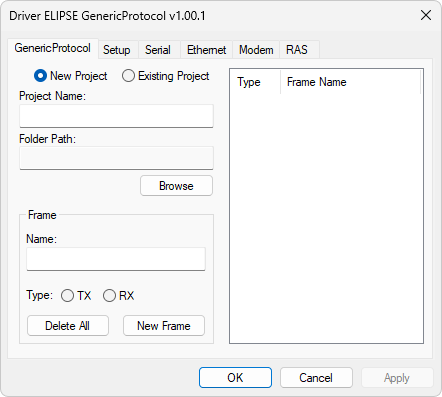The height and width of the screenshot is (397, 442).
Task: Click the Project Name input field
Action: point(116,116)
